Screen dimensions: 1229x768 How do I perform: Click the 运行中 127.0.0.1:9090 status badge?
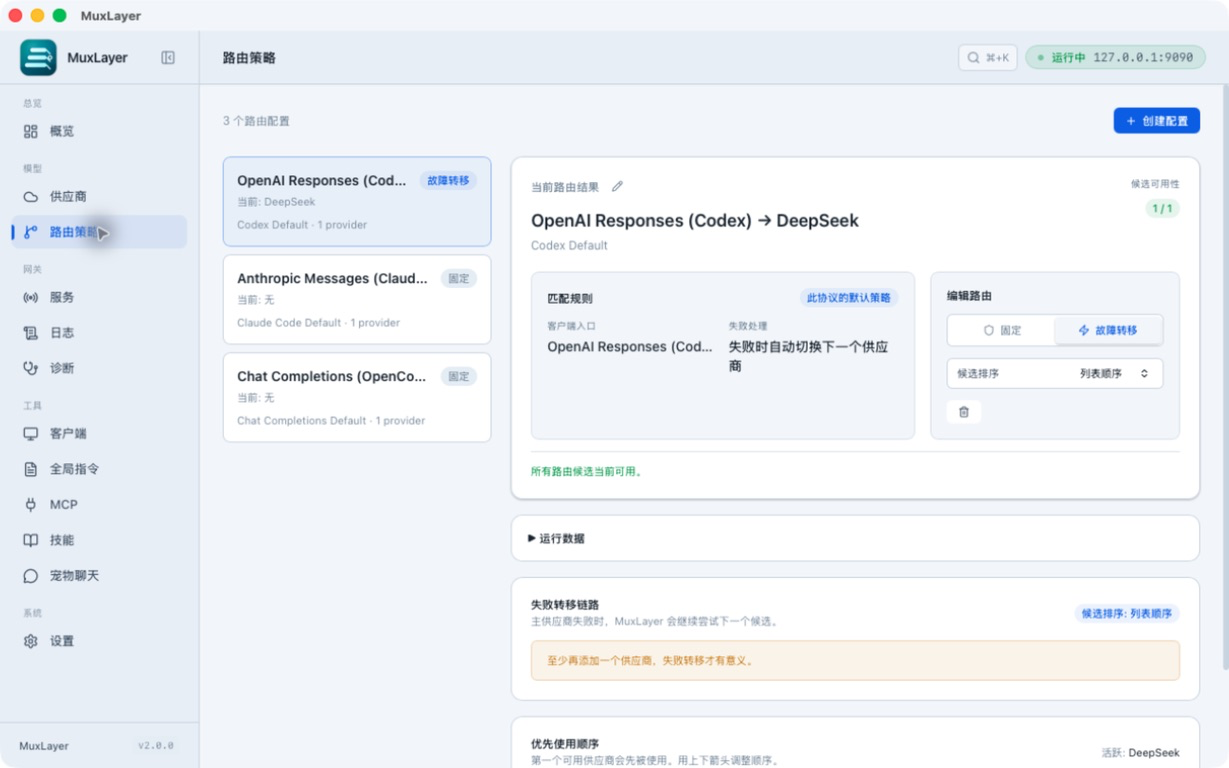1115,58
